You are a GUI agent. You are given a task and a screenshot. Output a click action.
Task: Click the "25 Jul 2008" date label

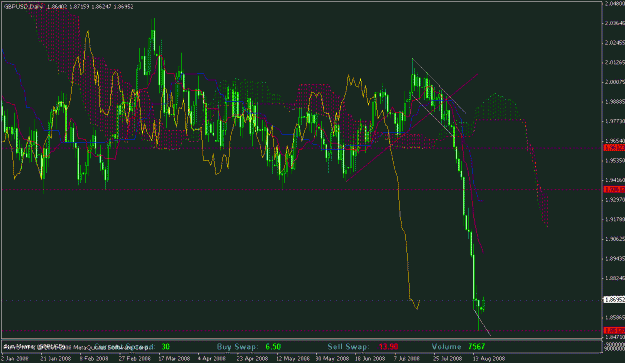coord(448,358)
